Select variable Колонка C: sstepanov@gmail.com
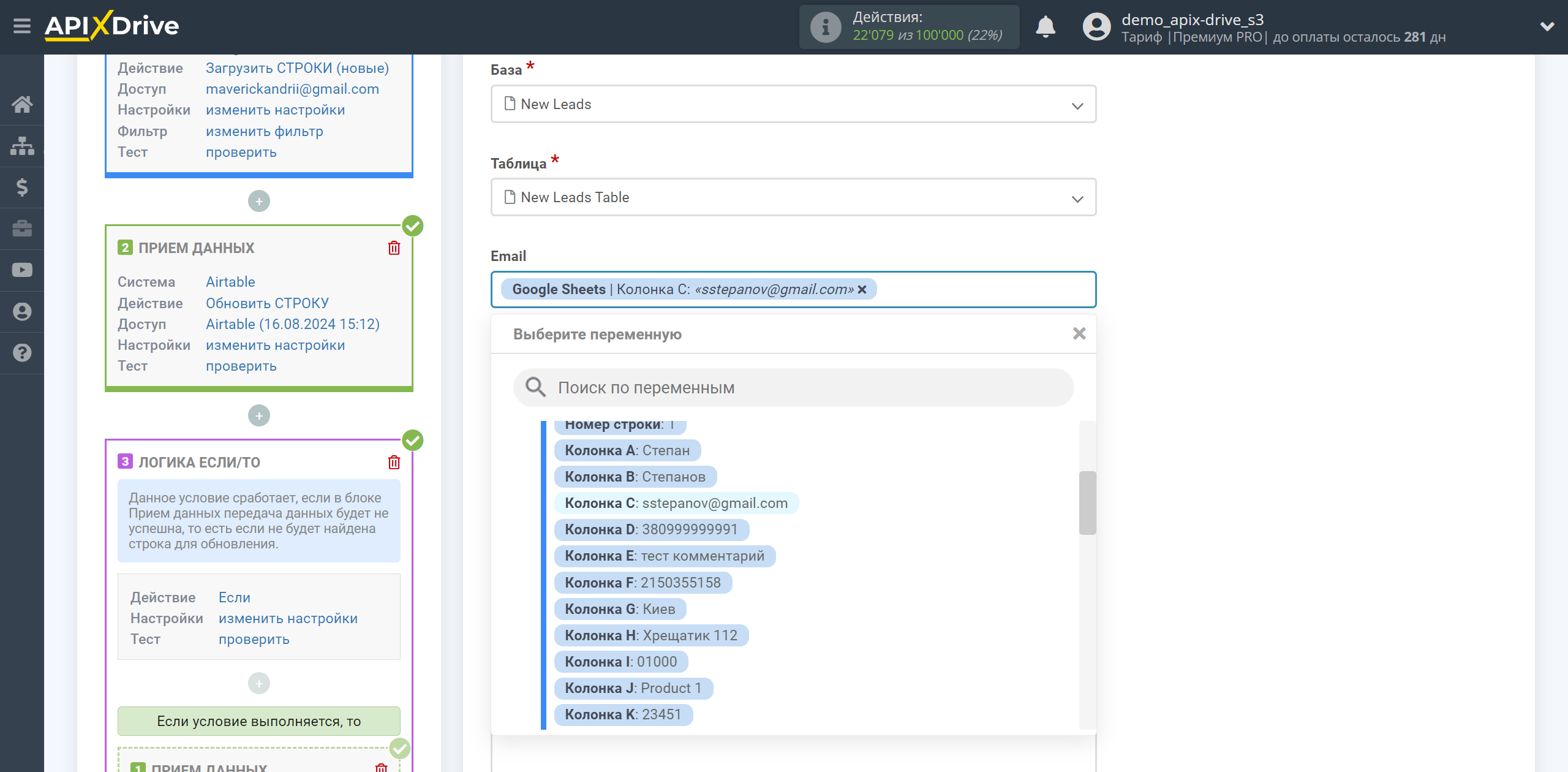Screen dimensions: 1568x772 (676, 503)
